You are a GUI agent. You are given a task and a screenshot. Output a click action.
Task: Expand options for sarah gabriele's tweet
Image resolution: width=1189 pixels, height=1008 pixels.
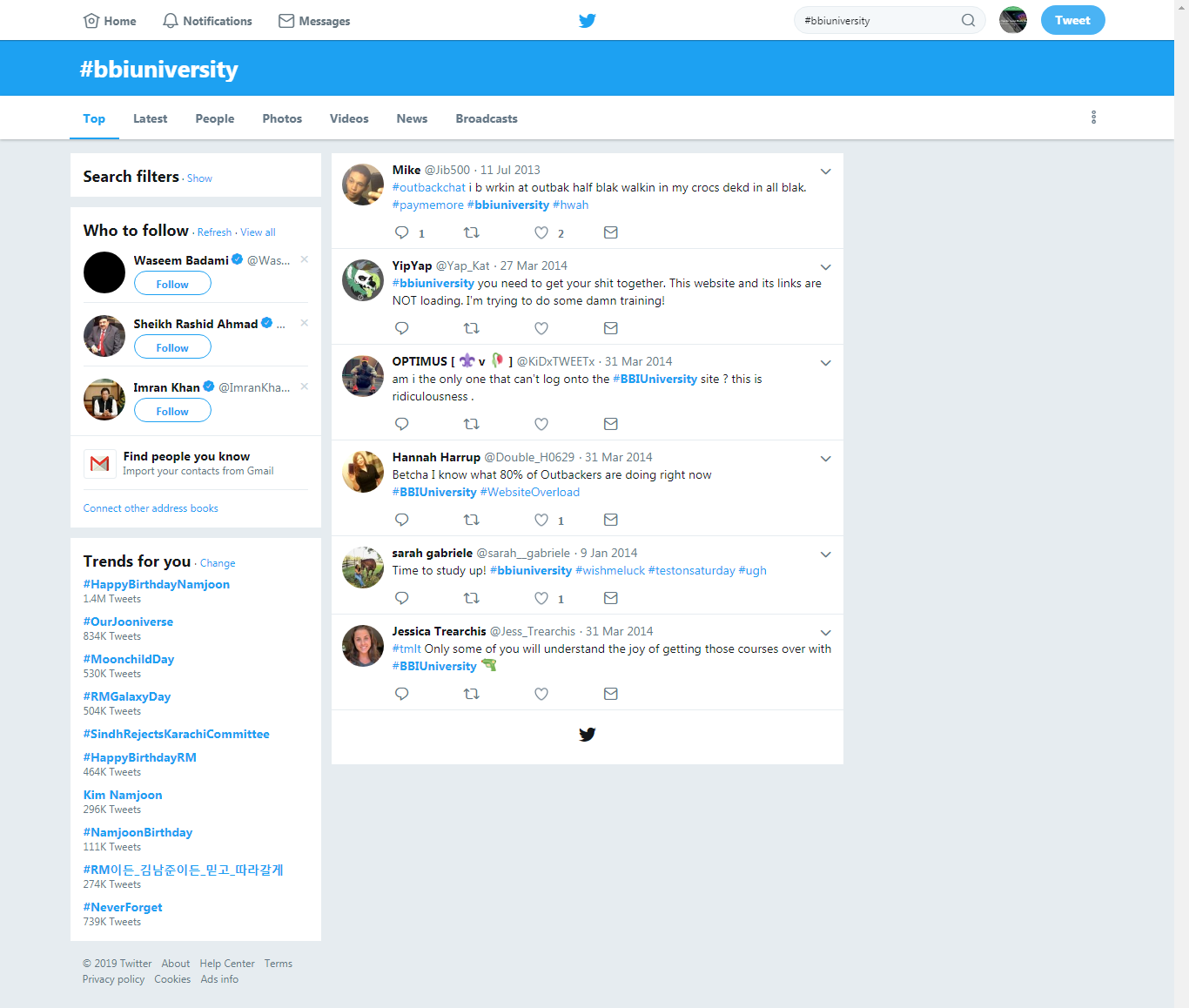(826, 554)
